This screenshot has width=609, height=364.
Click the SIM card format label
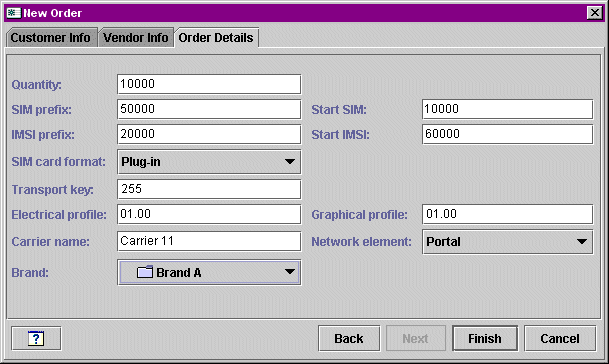pos(58,162)
